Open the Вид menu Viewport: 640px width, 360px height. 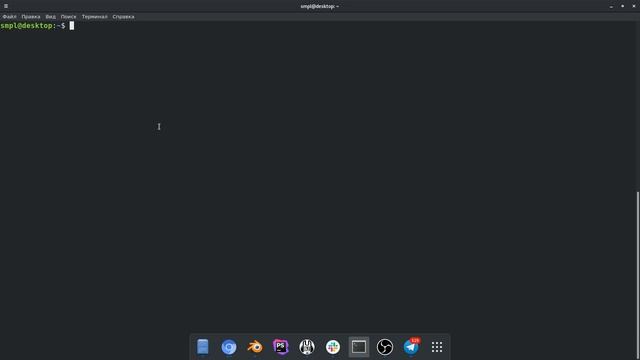pyautogui.click(x=51, y=17)
